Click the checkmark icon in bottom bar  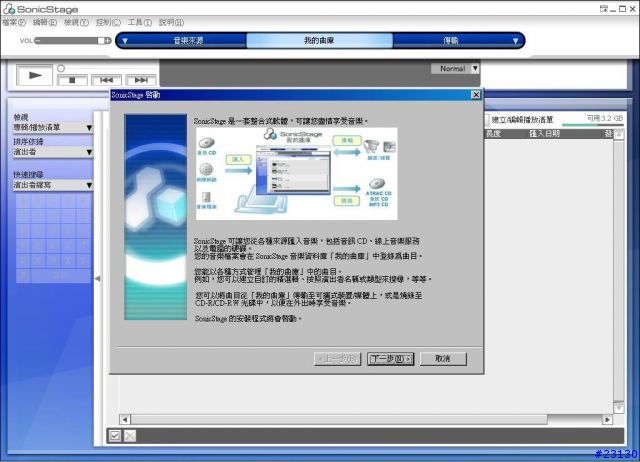point(115,436)
